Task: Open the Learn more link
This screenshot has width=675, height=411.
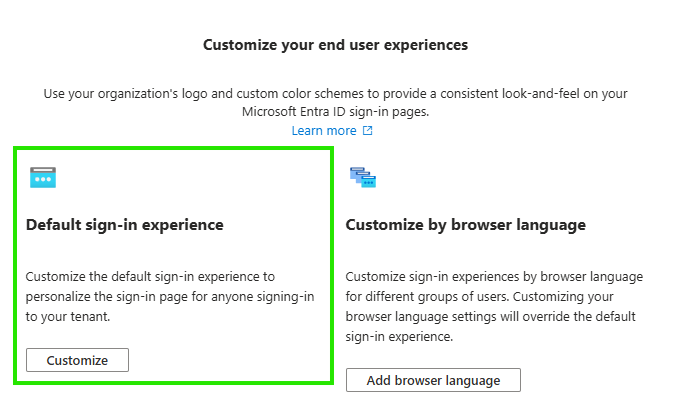Action: pyautogui.click(x=324, y=130)
